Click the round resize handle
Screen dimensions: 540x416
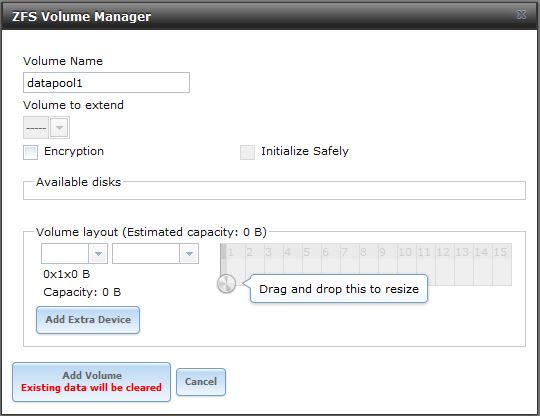tap(226, 284)
